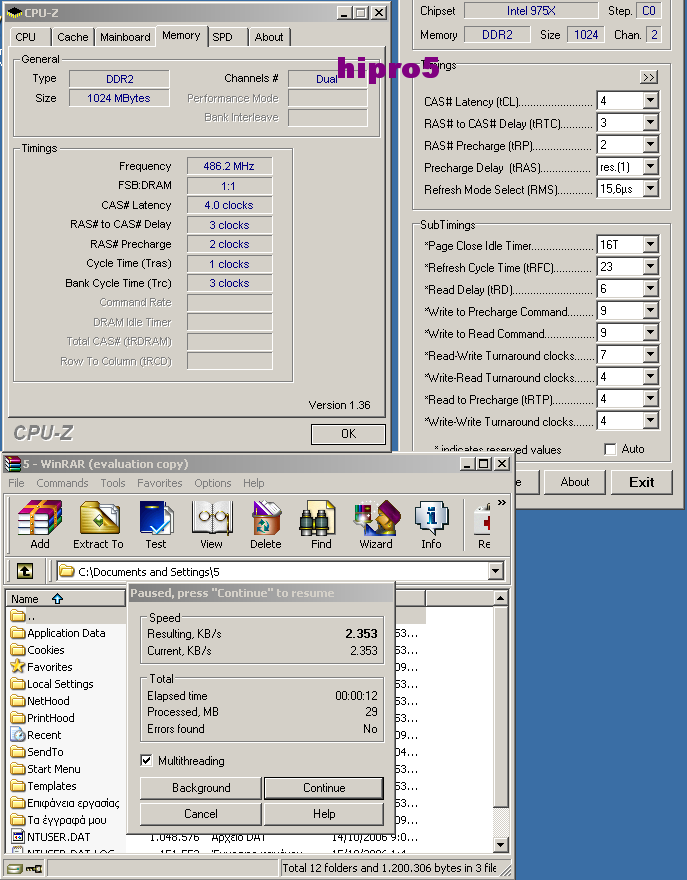Open the Refresh Mode Select (RMS) dropdown
Screen dimensions: 687x880
651,189
